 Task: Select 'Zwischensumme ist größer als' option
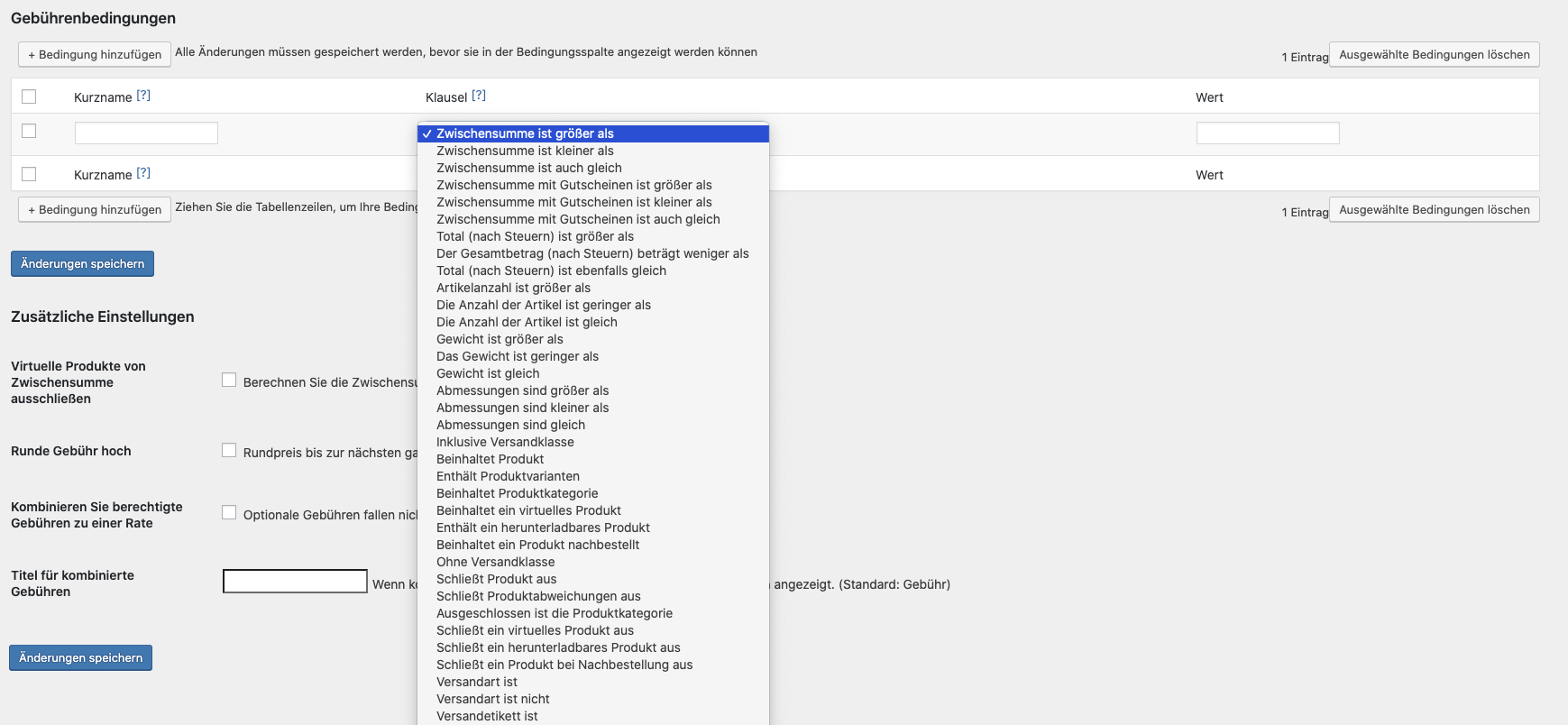593,133
